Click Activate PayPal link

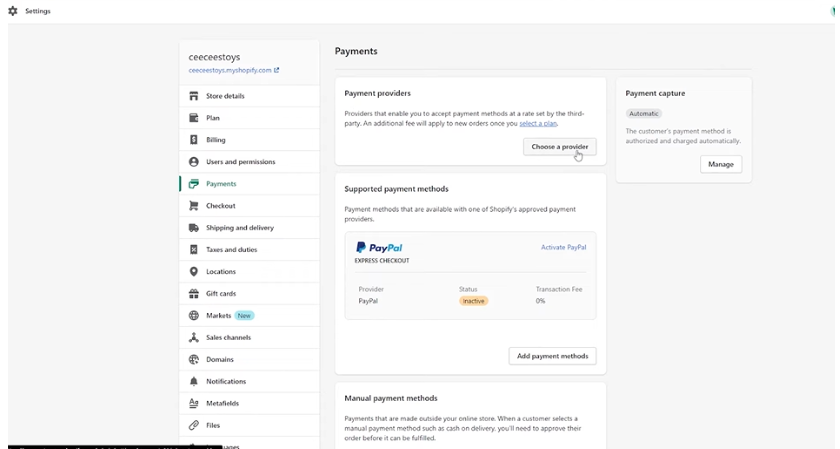[564, 248]
